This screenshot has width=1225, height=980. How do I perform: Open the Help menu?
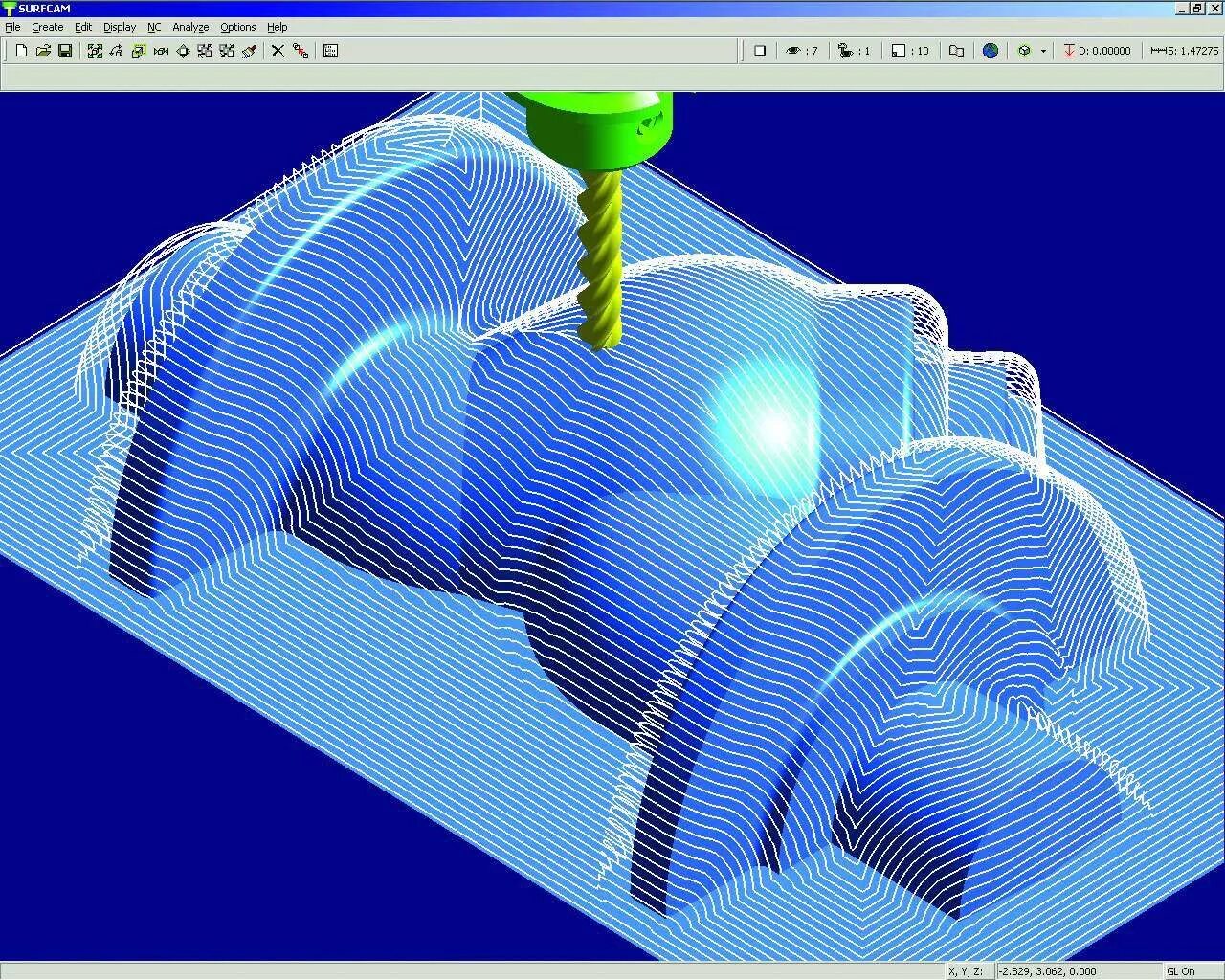pyautogui.click(x=278, y=27)
